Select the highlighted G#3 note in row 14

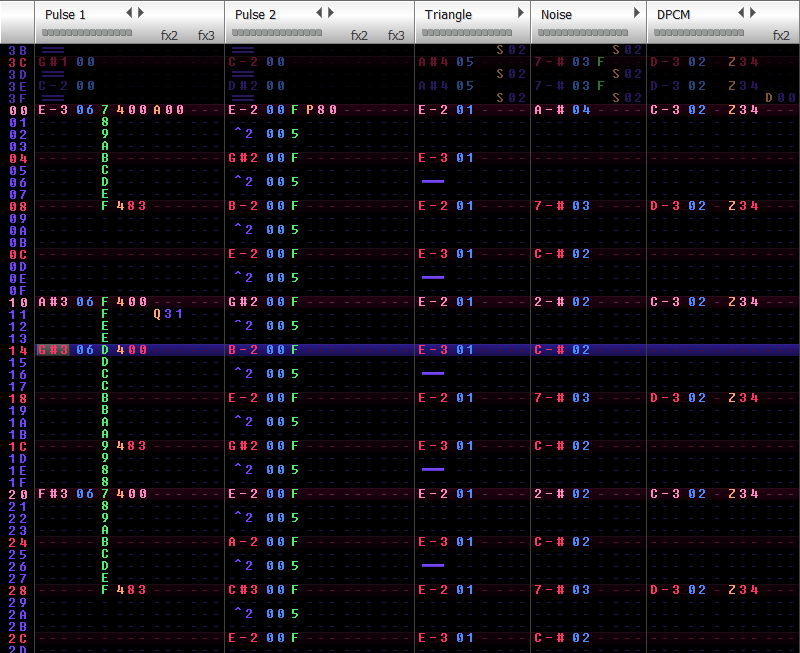53,350
